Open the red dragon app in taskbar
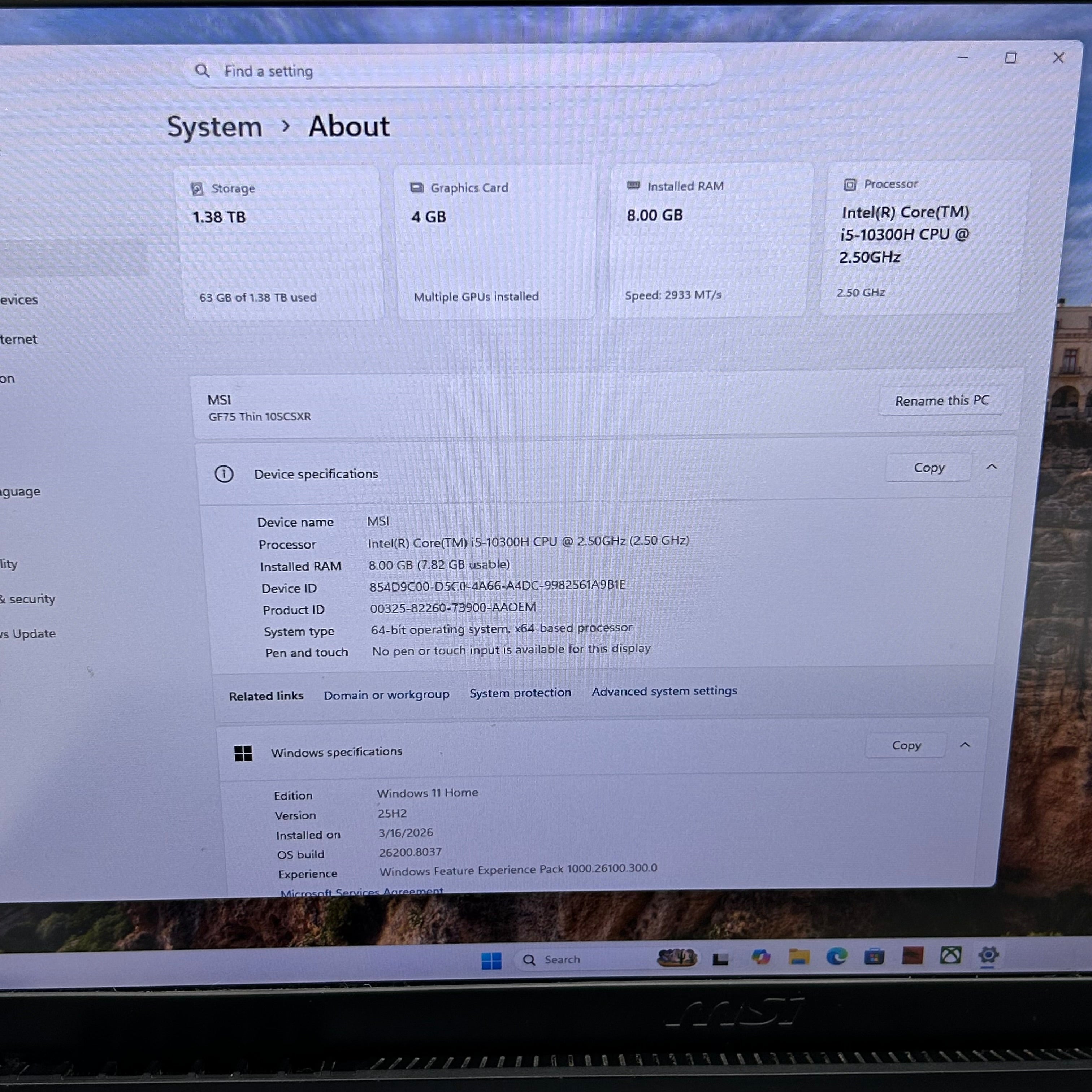The width and height of the screenshot is (1092, 1092). pos(912,955)
